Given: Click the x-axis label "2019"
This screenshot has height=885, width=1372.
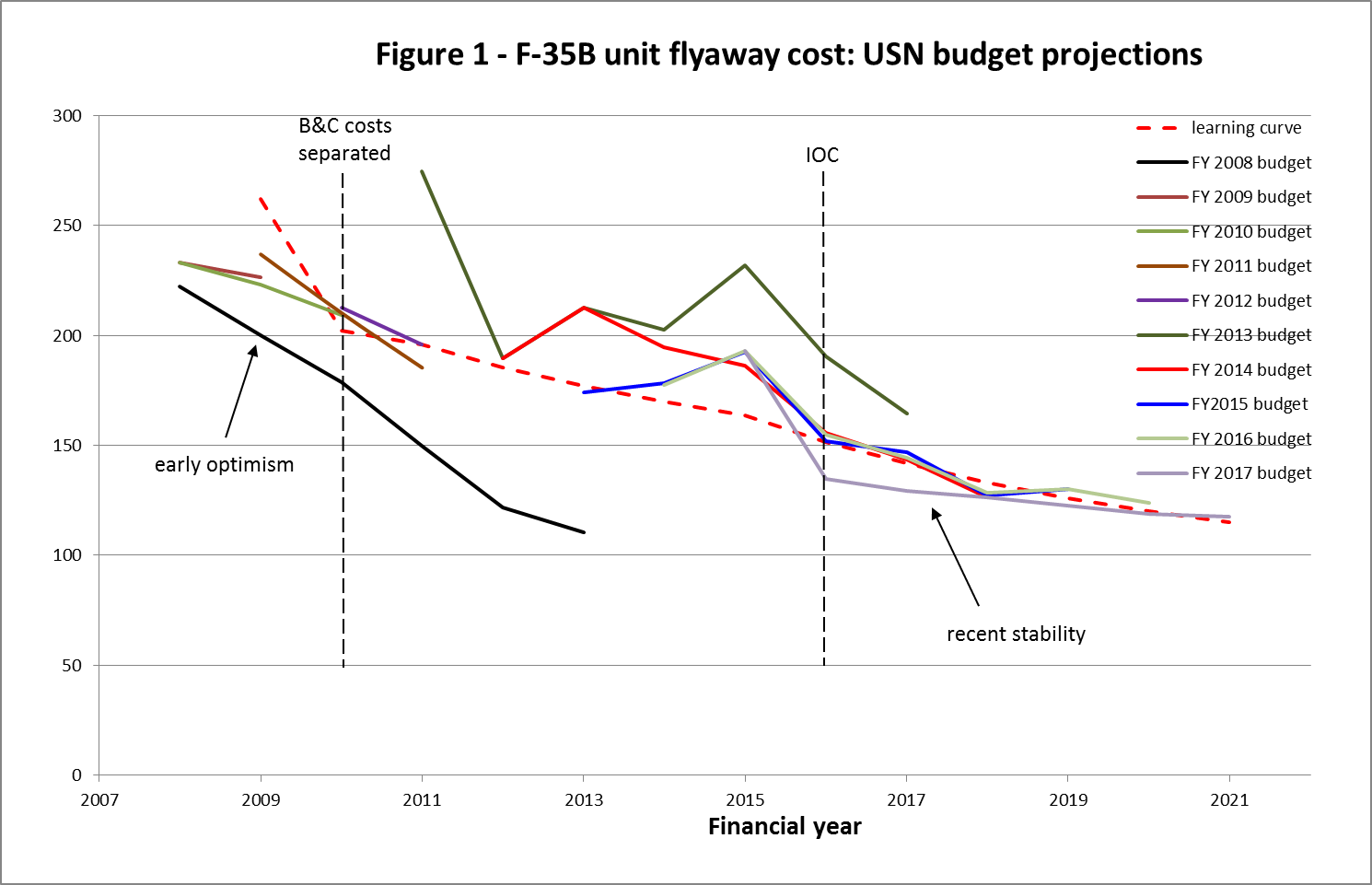Looking at the screenshot, I should pyautogui.click(x=1068, y=800).
